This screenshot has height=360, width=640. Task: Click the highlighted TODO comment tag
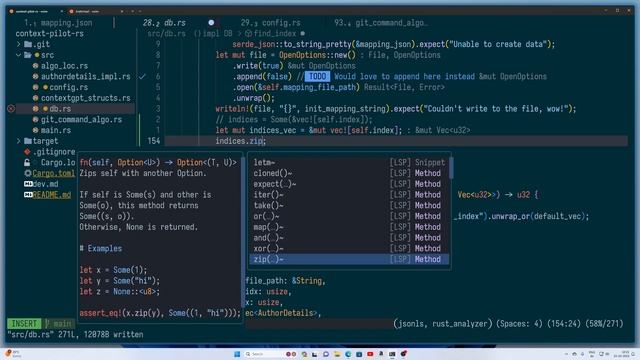tap(318, 76)
